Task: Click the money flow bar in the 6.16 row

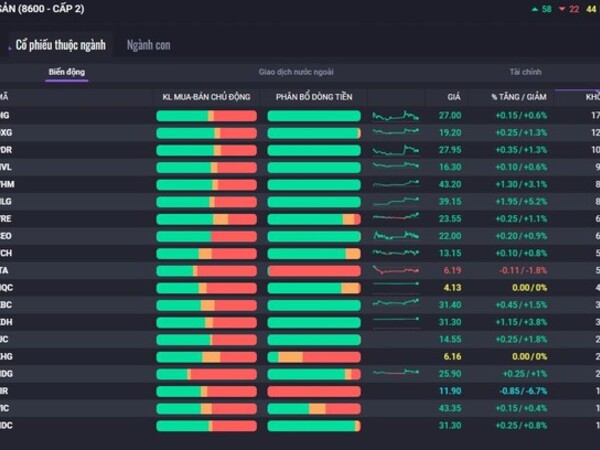Action: click(x=313, y=356)
